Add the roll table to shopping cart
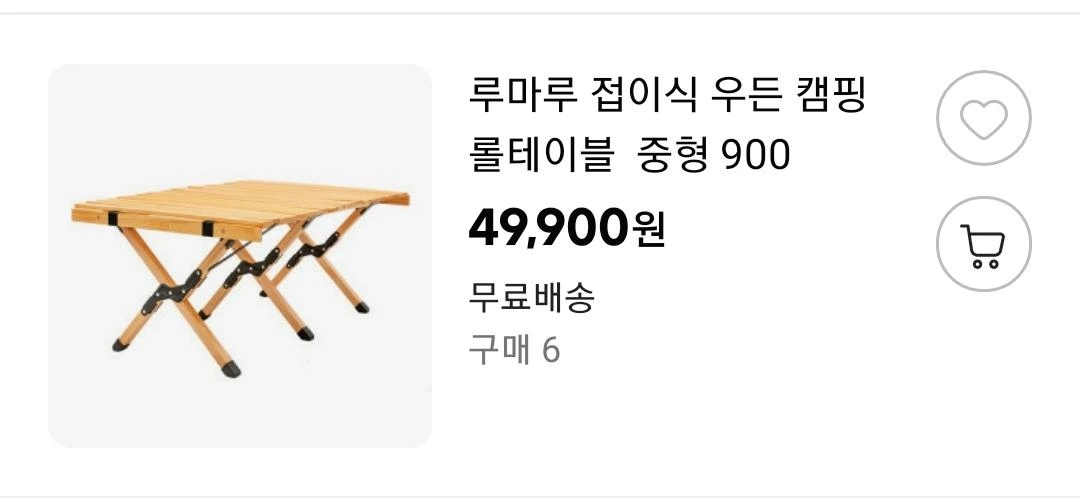 click(x=984, y=244)
